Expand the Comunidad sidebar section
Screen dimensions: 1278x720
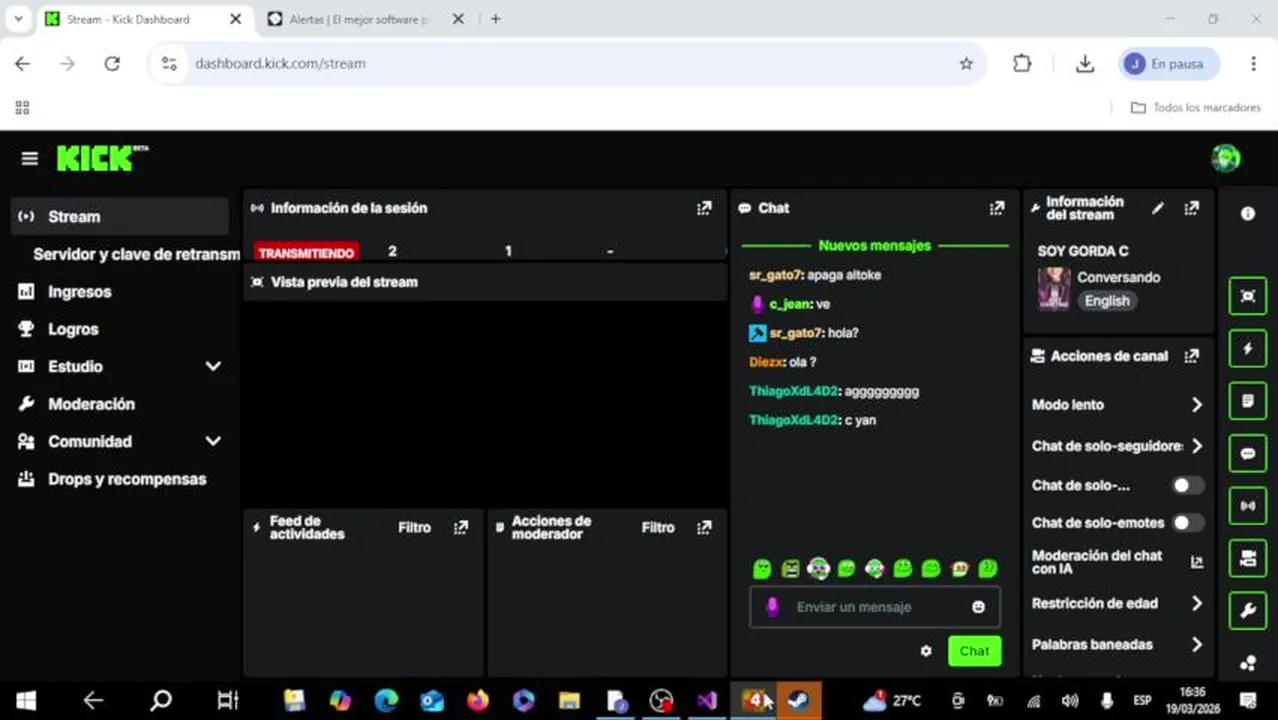[x=213, y=441]
